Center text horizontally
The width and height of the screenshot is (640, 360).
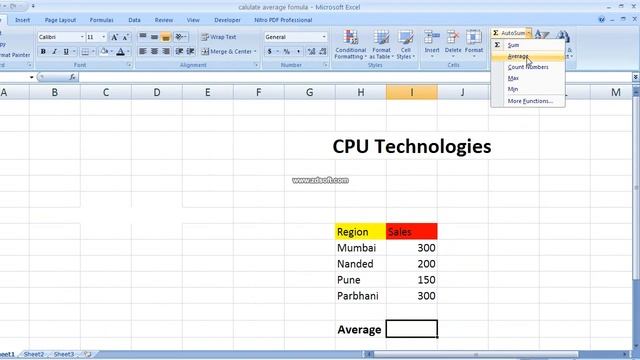tap(154, 51)
